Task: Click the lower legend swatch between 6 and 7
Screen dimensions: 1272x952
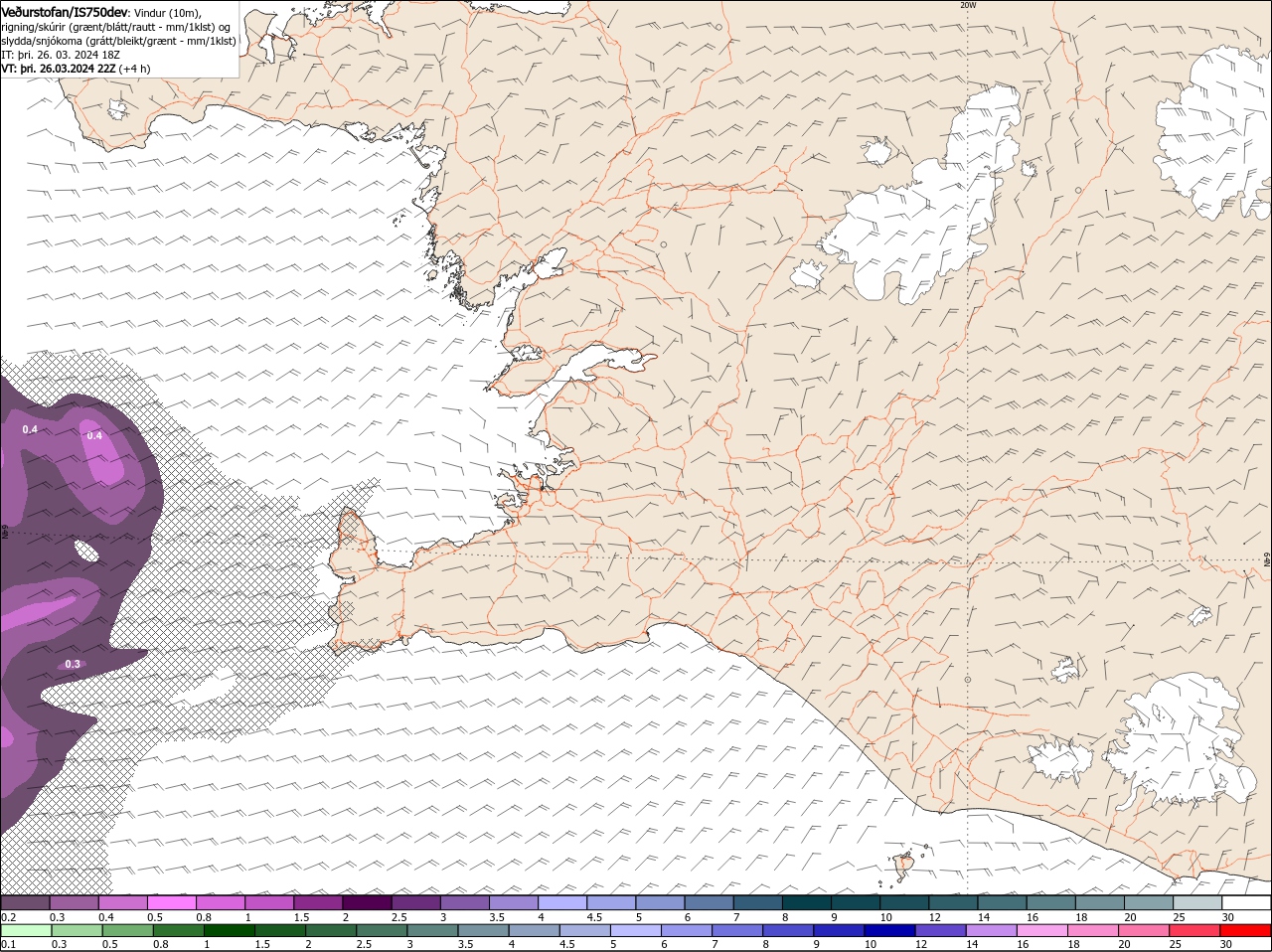Action: click(687, 930)
